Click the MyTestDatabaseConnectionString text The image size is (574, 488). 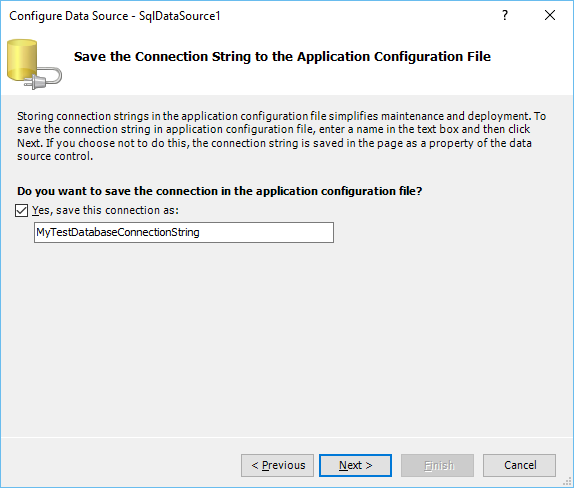coord(118,232)
